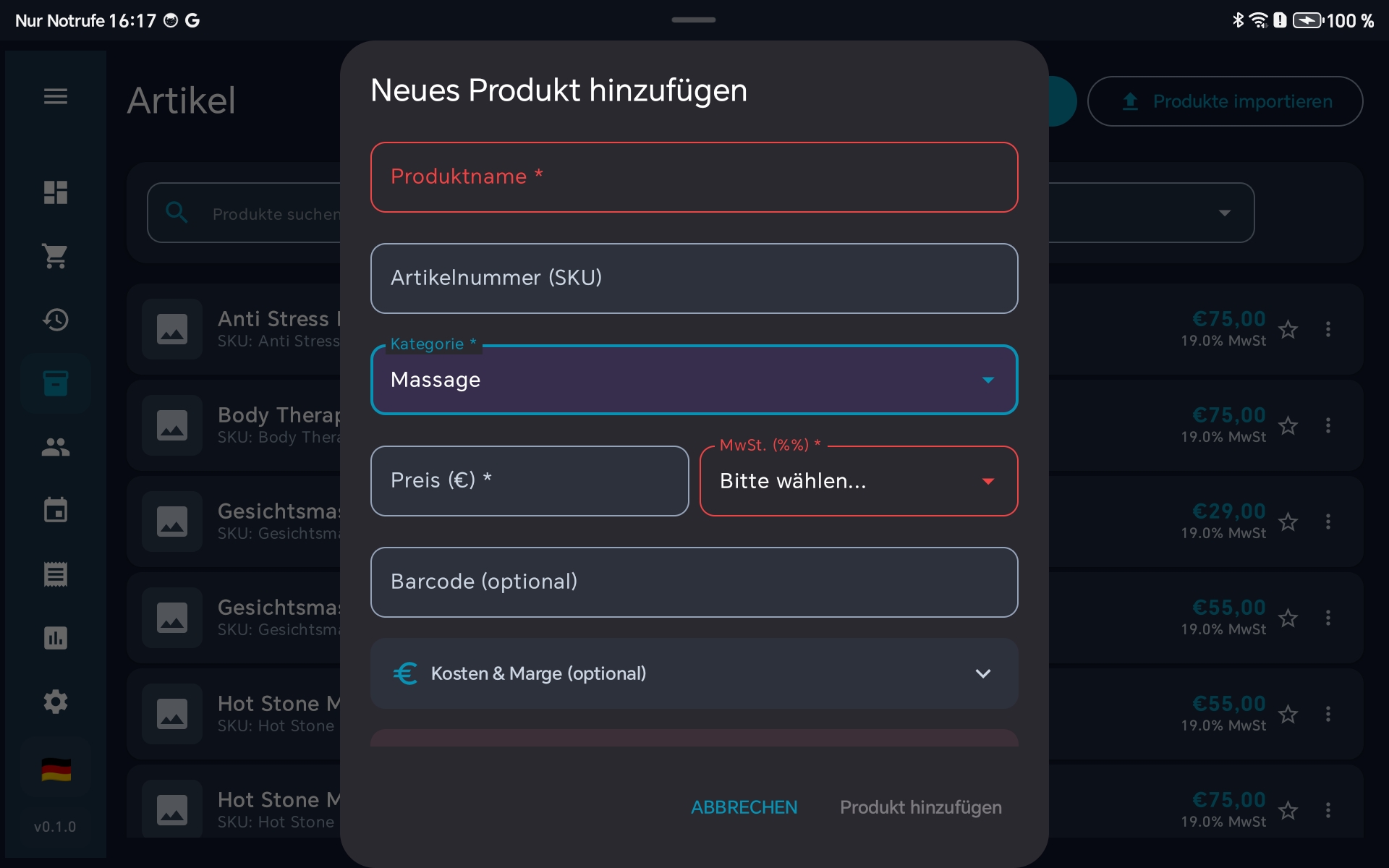Expand the Kosten & Marge section
The image size is (1389, 868).
click(x=694, y=673)
